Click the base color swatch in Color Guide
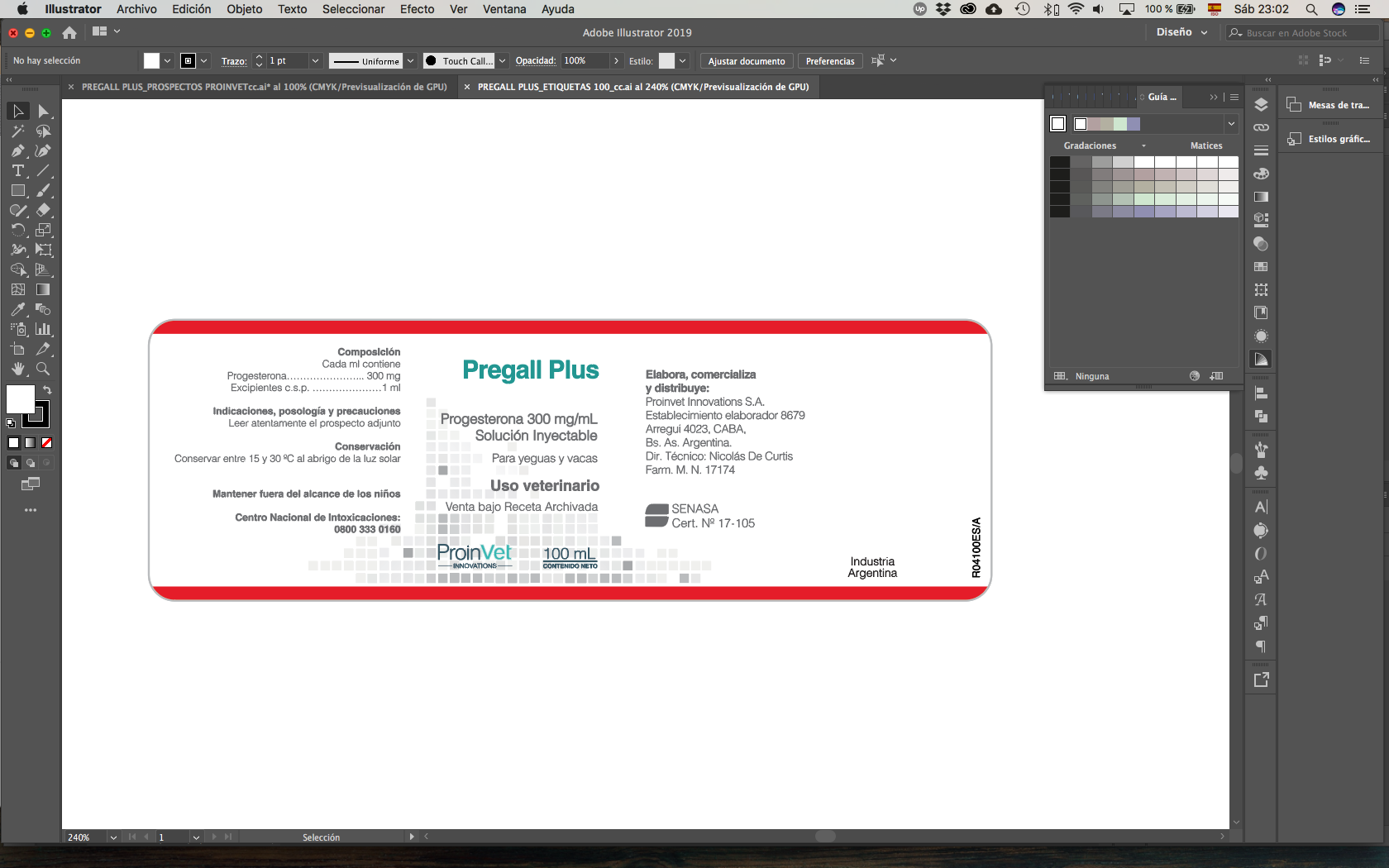Screen dimensions: 1389x868 click(1057, 124)
